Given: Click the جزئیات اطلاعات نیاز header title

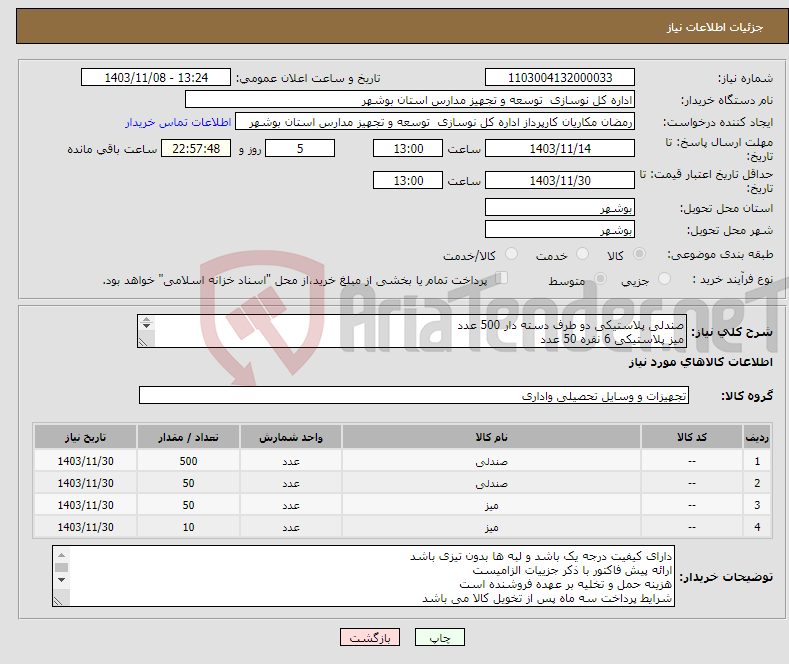Looking at the screenshot, I should click(x=715, y=27).
